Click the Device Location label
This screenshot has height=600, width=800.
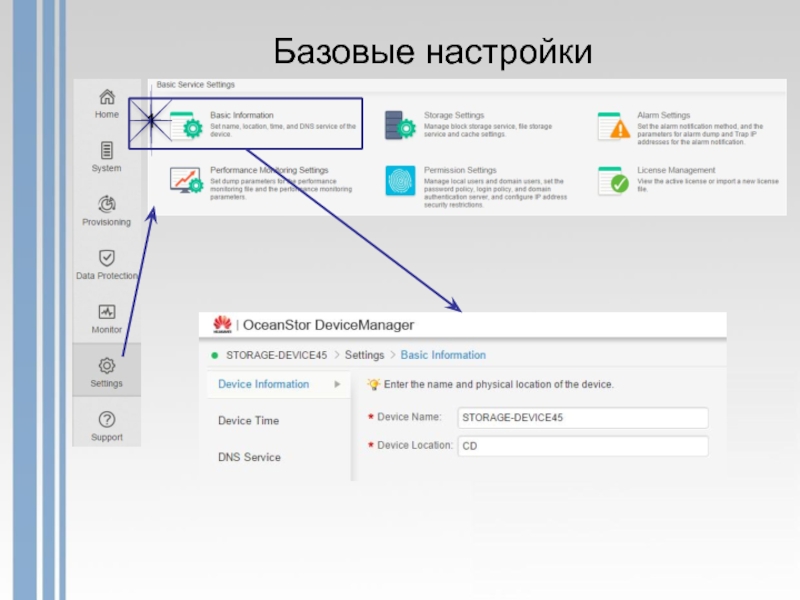coord(415,445)
